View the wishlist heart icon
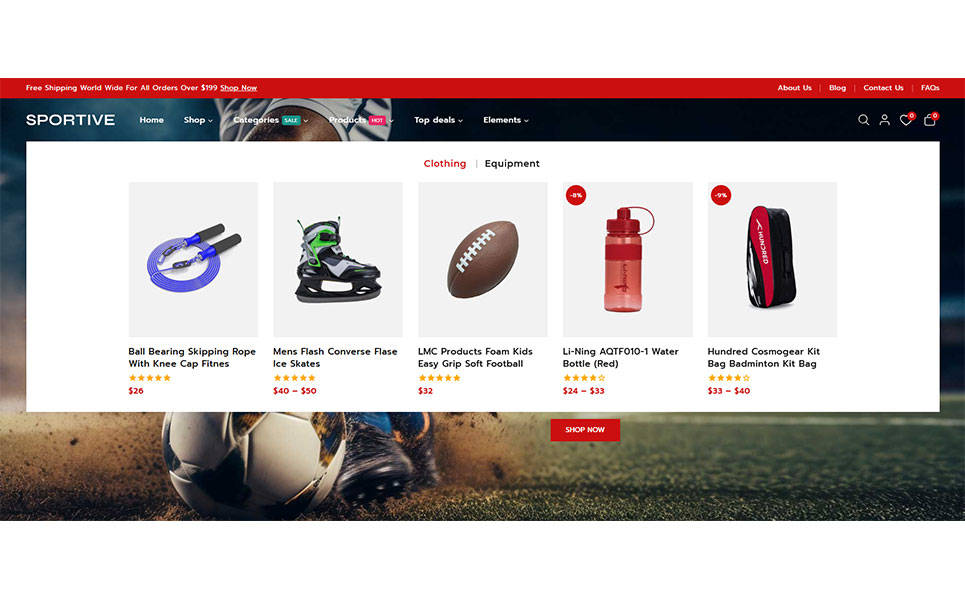Viewport: 965px width, 600px height. [x=906, y=119]
